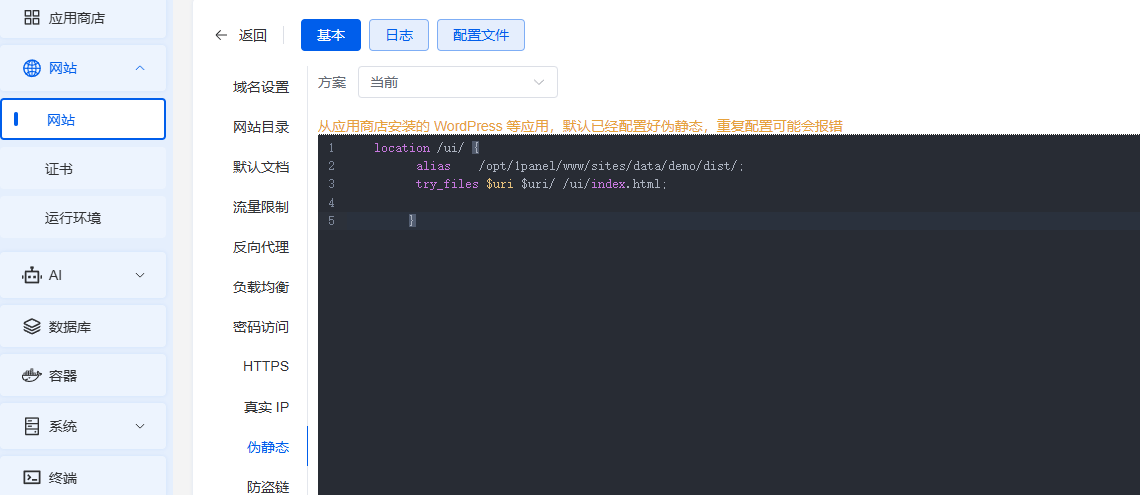
Task: Open the 域名设置 settings tab
Action: 261,87
